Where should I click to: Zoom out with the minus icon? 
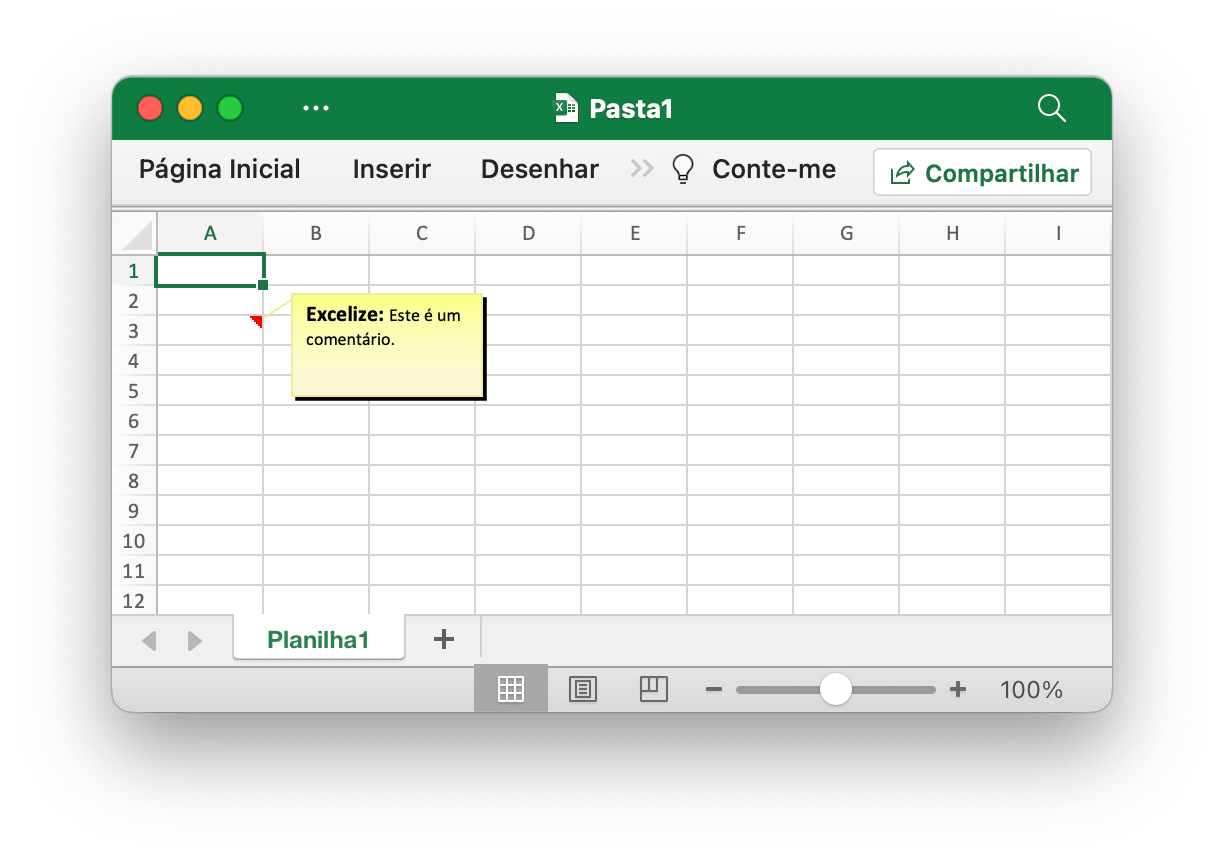pos(714,689)
